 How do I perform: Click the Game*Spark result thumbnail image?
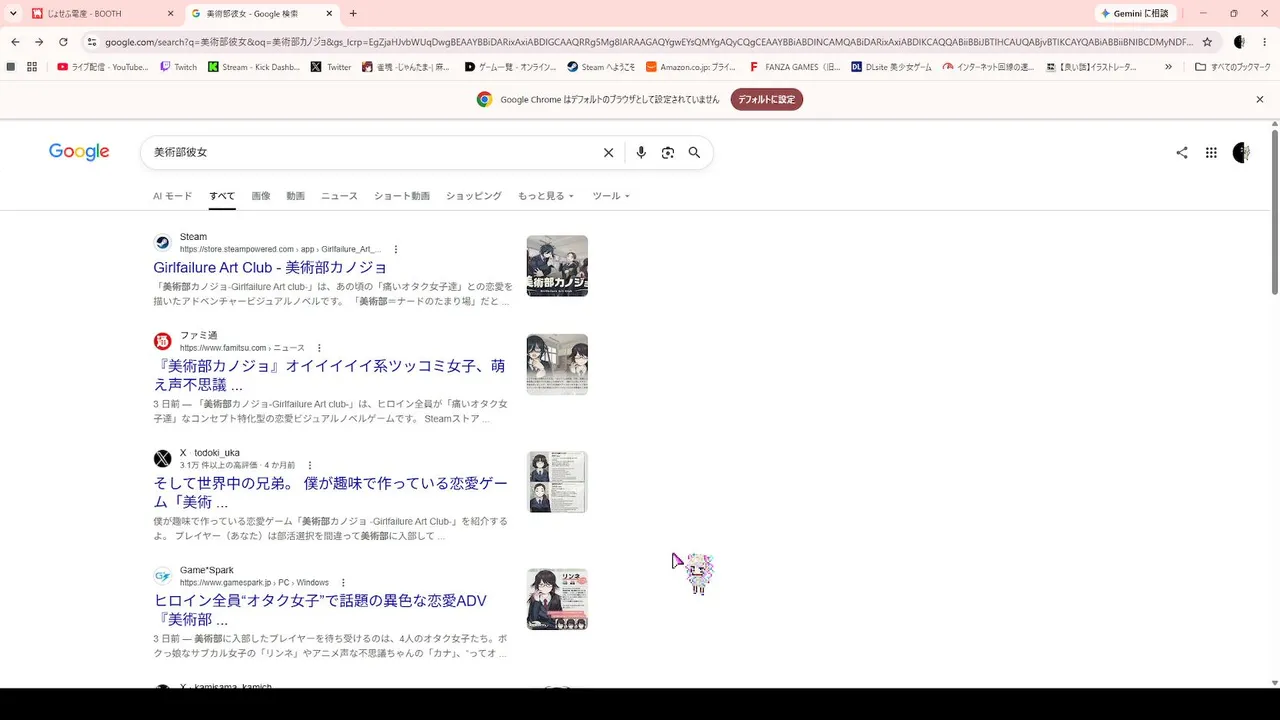tap(557, 599)
